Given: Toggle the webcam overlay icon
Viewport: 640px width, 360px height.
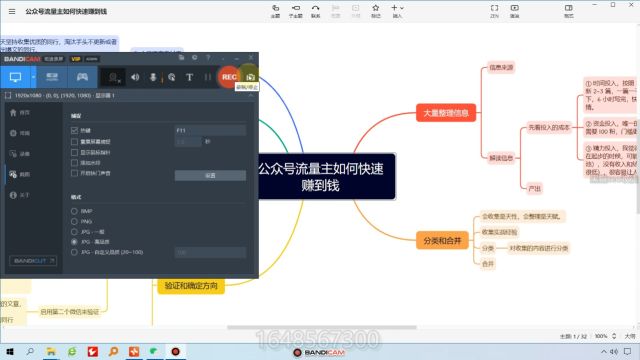Looking at the screenshot, I should click(x=113, y=77).
